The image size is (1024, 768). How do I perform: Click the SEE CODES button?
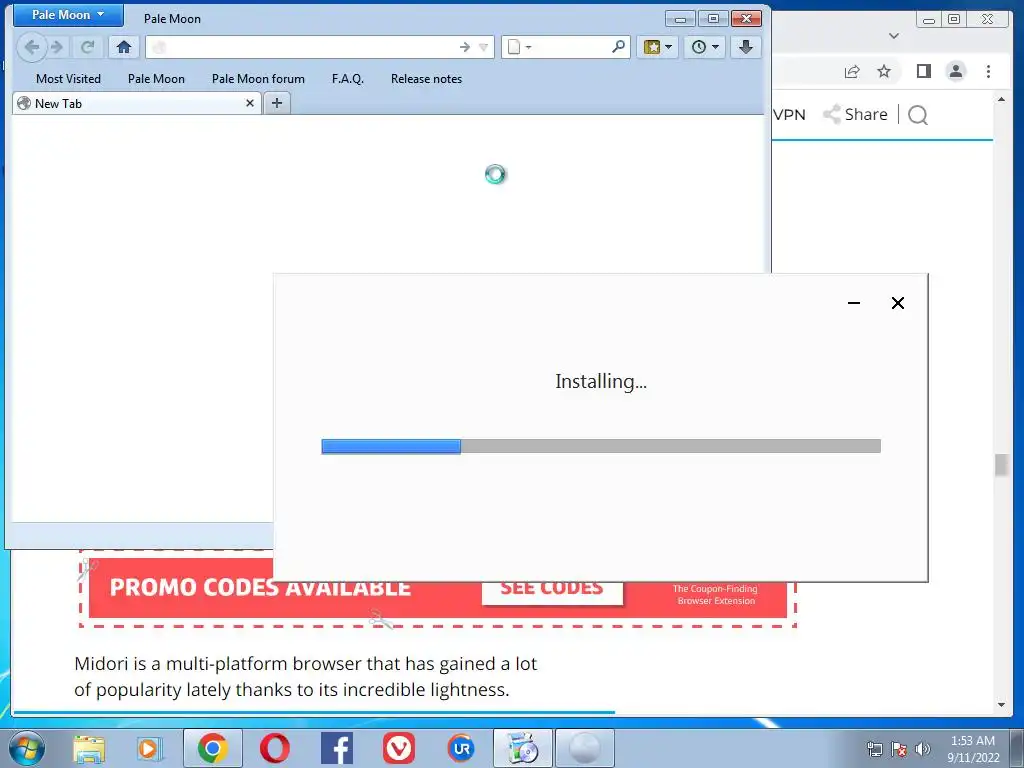(x=552, y=590)
